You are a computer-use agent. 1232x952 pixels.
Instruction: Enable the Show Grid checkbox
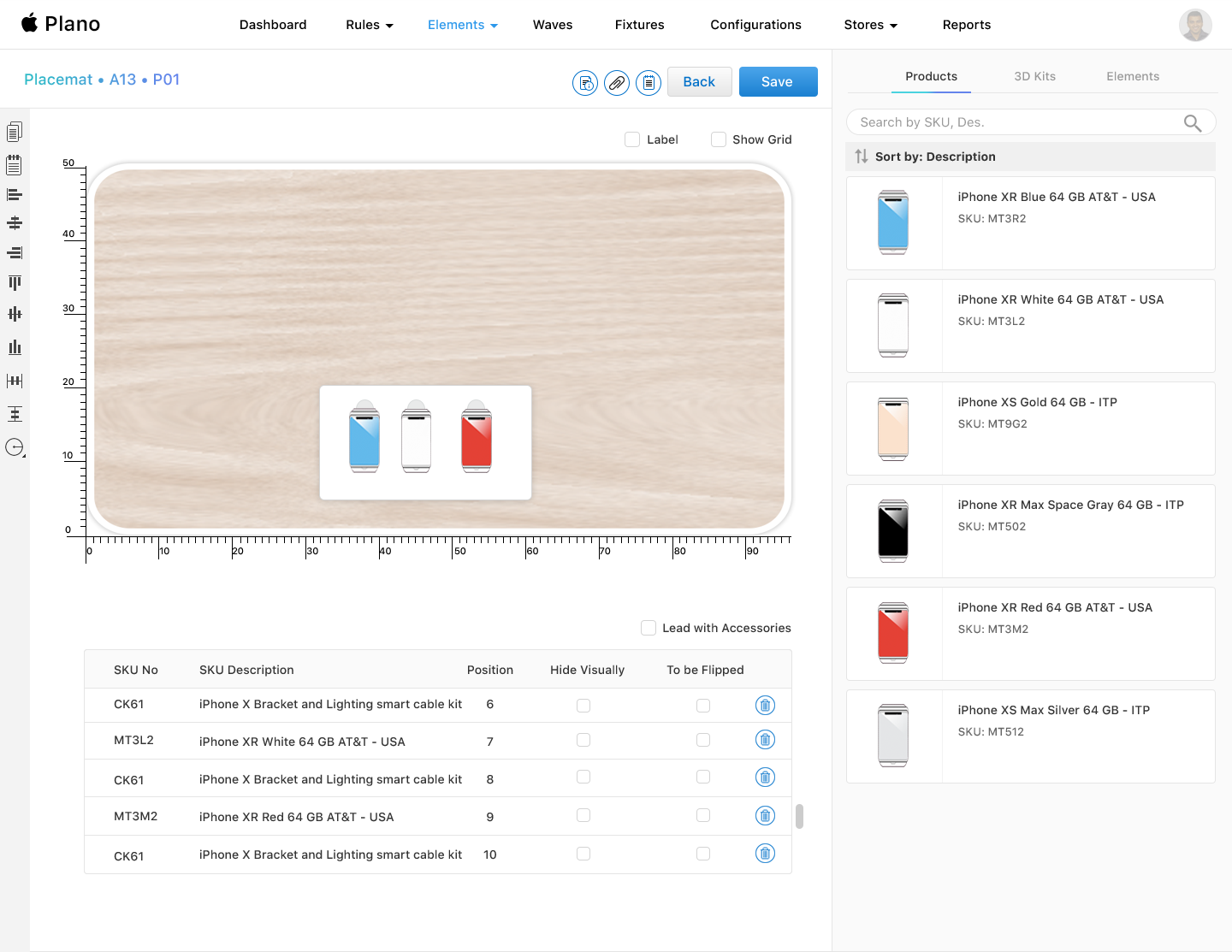tap(719, 139)
